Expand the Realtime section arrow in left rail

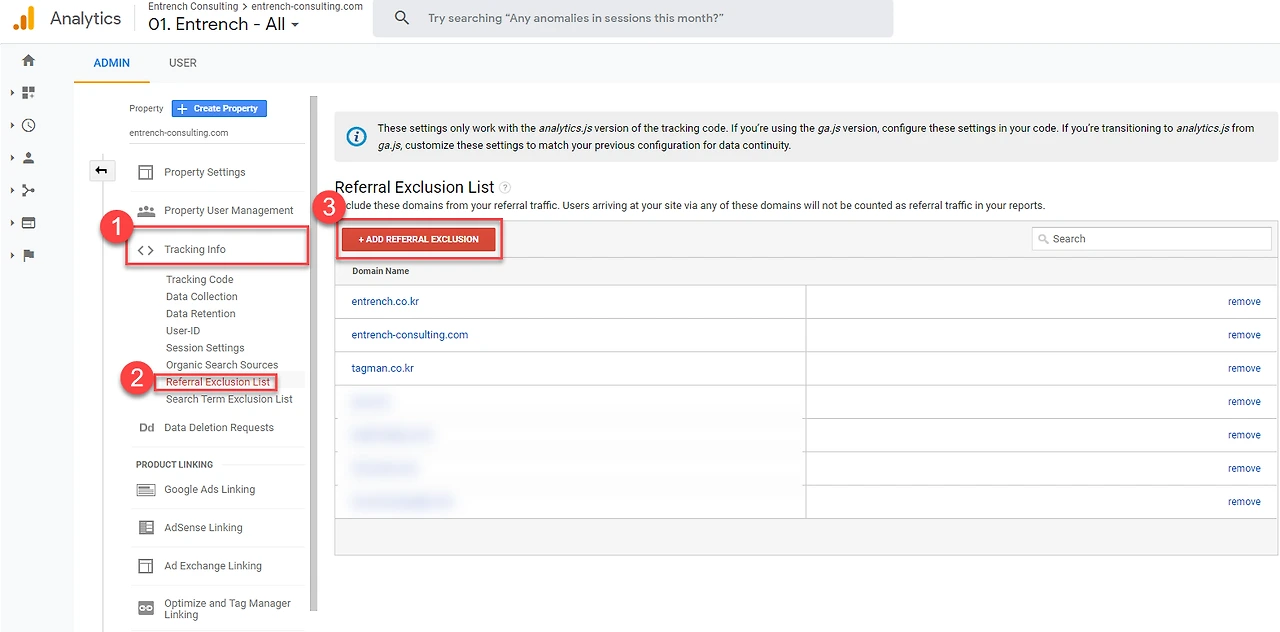click(x=12, y=125)
